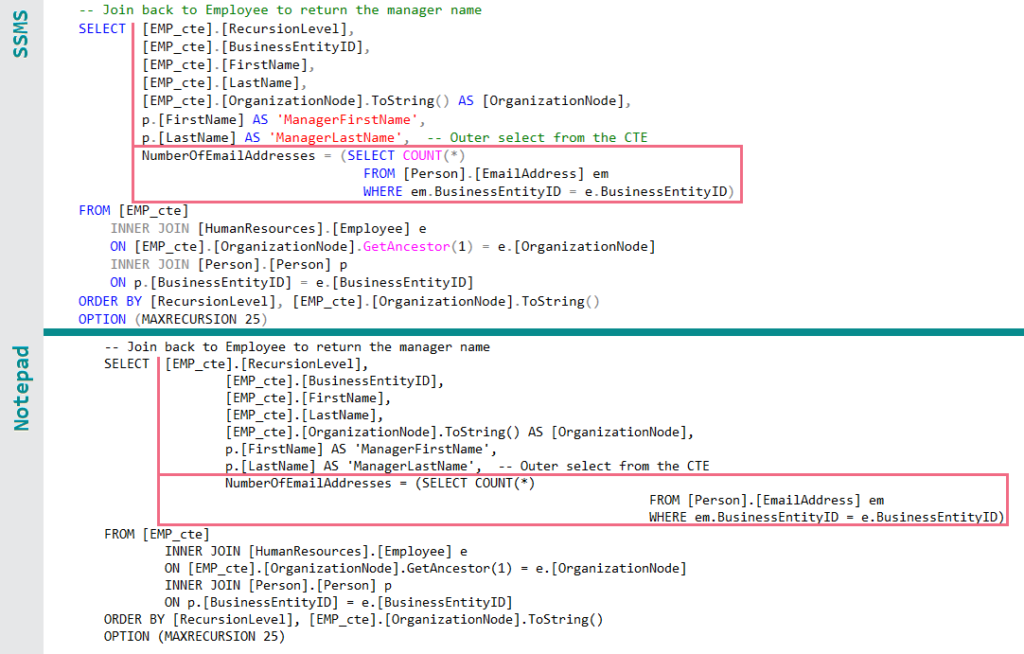Click the 'FROM [EMP_cte]' line in SSMS
1024x654 pixels.
pyautogui.click(x=133, y=210)
